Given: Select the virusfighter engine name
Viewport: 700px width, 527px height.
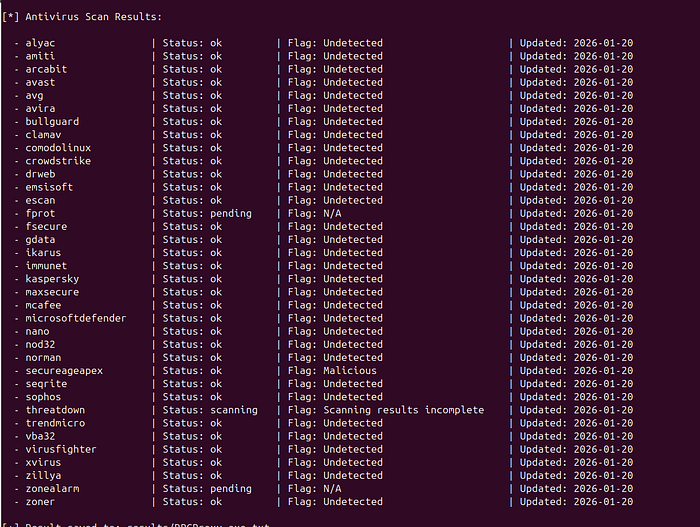Looking at the screenshot, I should click(61, 449).
